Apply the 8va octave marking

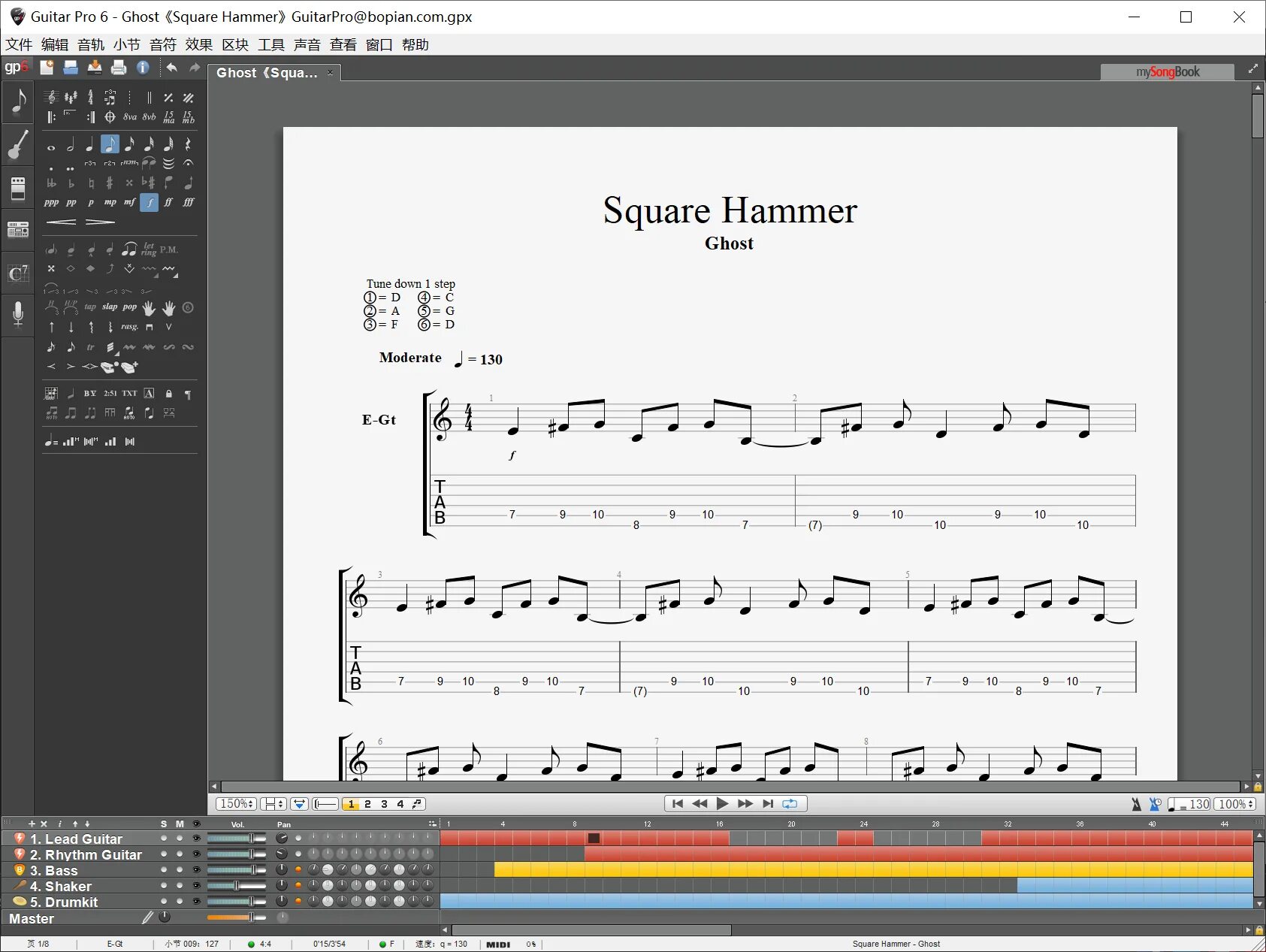click(130, 117)
